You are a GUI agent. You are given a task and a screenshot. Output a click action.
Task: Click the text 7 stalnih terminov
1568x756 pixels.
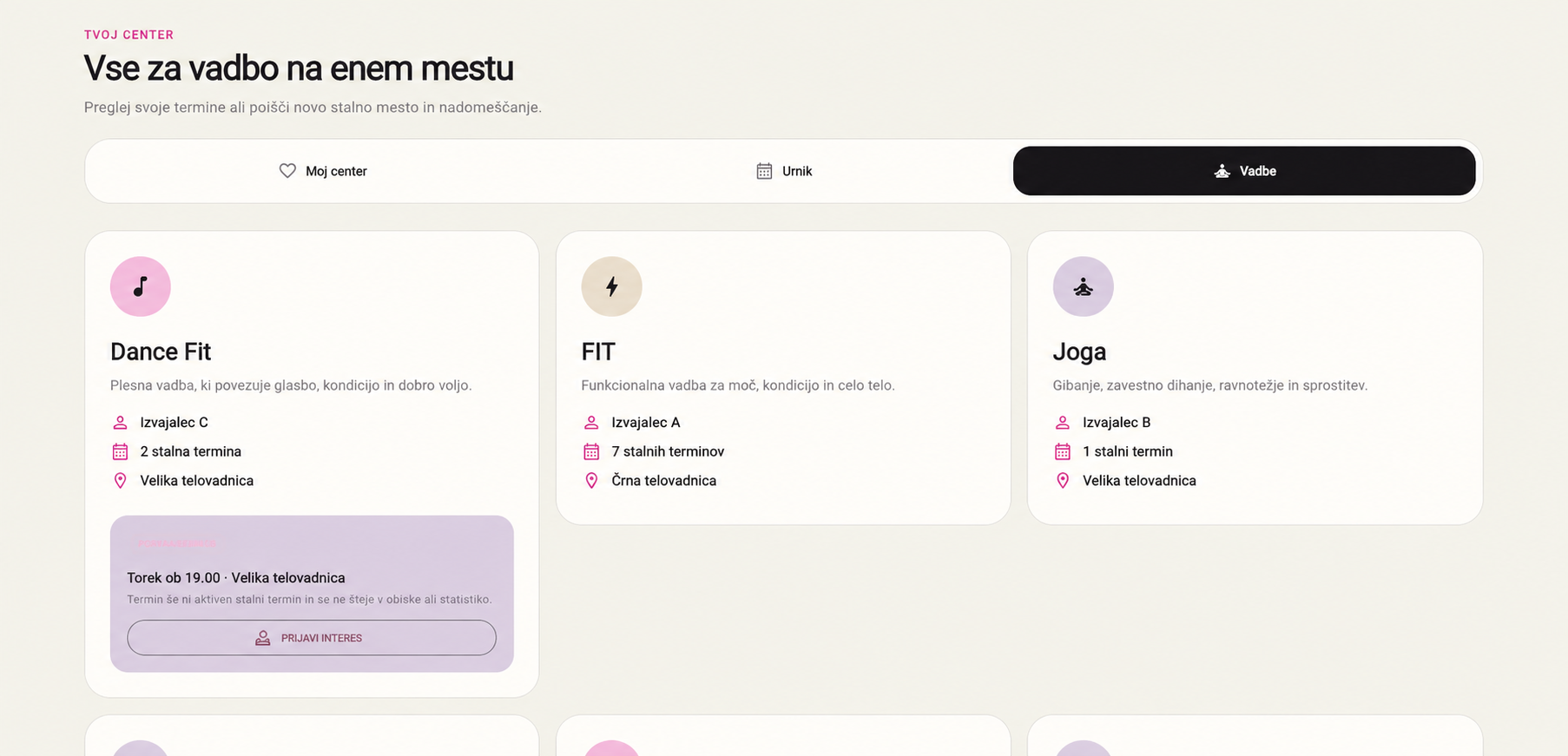pos(668,451)
